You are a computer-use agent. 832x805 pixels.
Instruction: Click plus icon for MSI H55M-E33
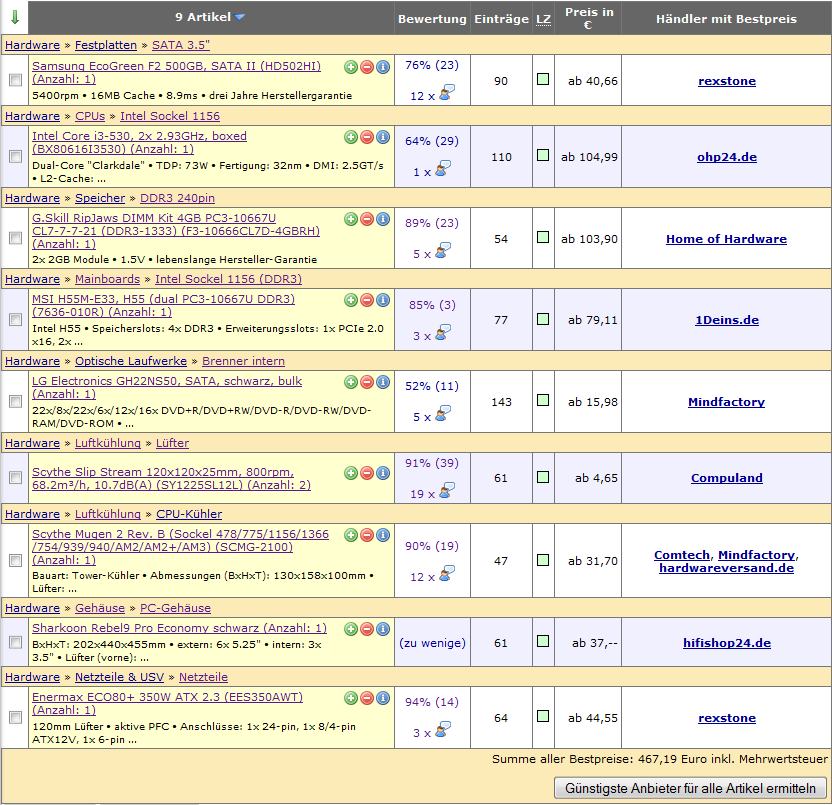pos(351,300)
